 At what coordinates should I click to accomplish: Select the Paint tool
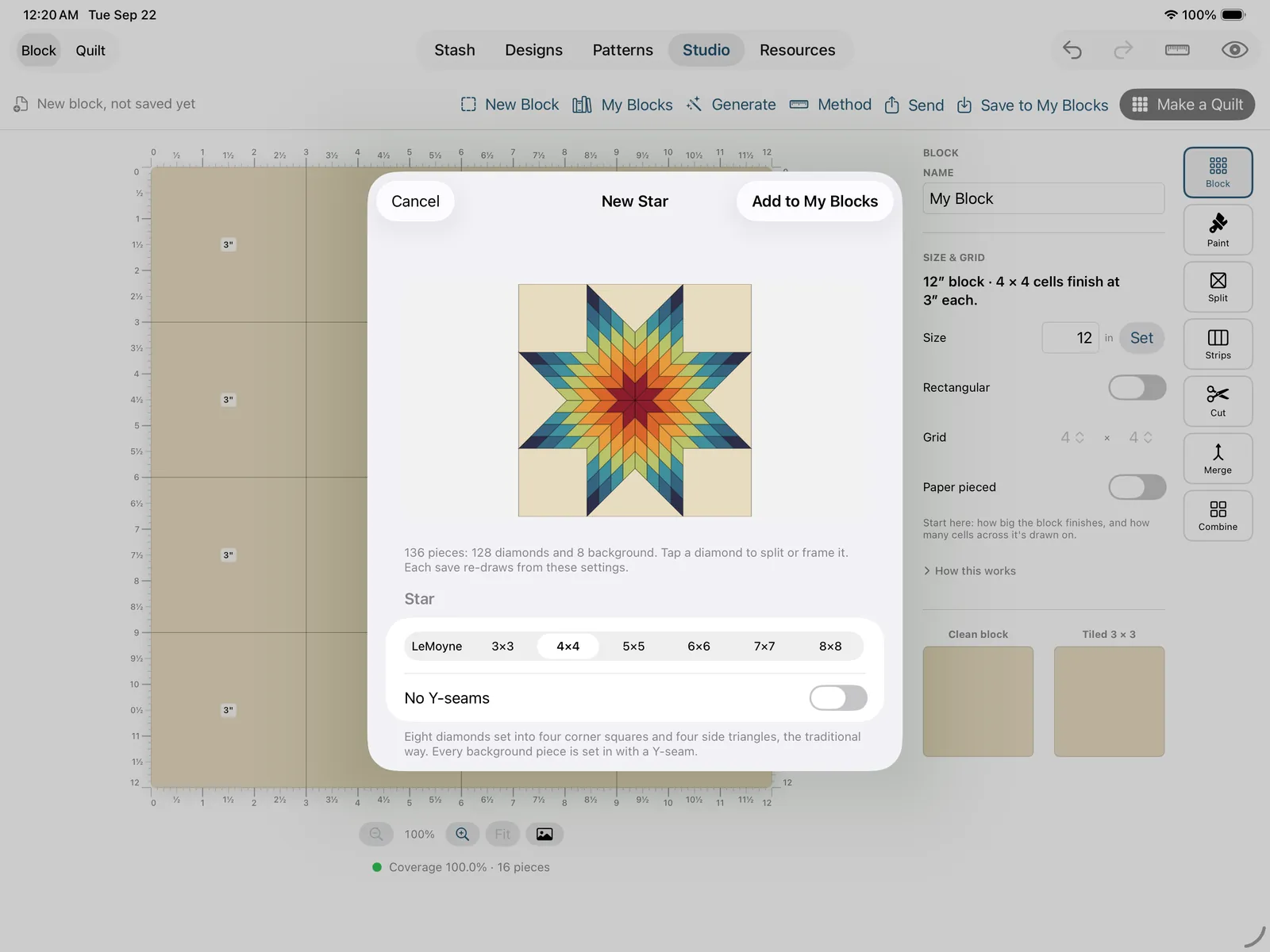pos(1218,230)
